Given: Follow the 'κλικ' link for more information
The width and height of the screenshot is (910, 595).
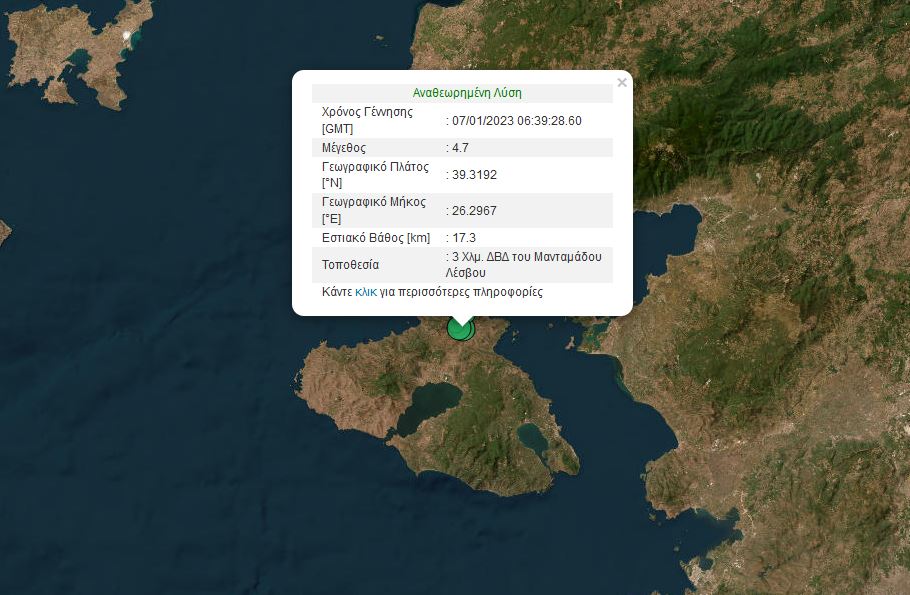Looking at the screenshot, I should coord(365,293).
